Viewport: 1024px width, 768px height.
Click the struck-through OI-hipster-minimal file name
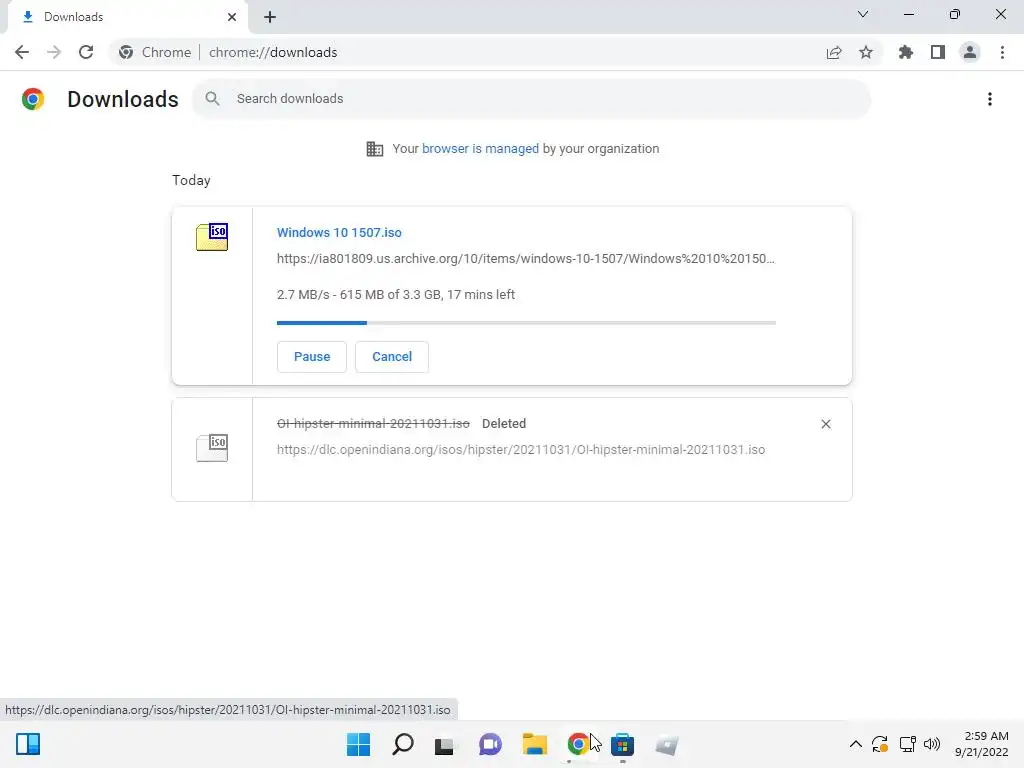[x=373, y=423]
